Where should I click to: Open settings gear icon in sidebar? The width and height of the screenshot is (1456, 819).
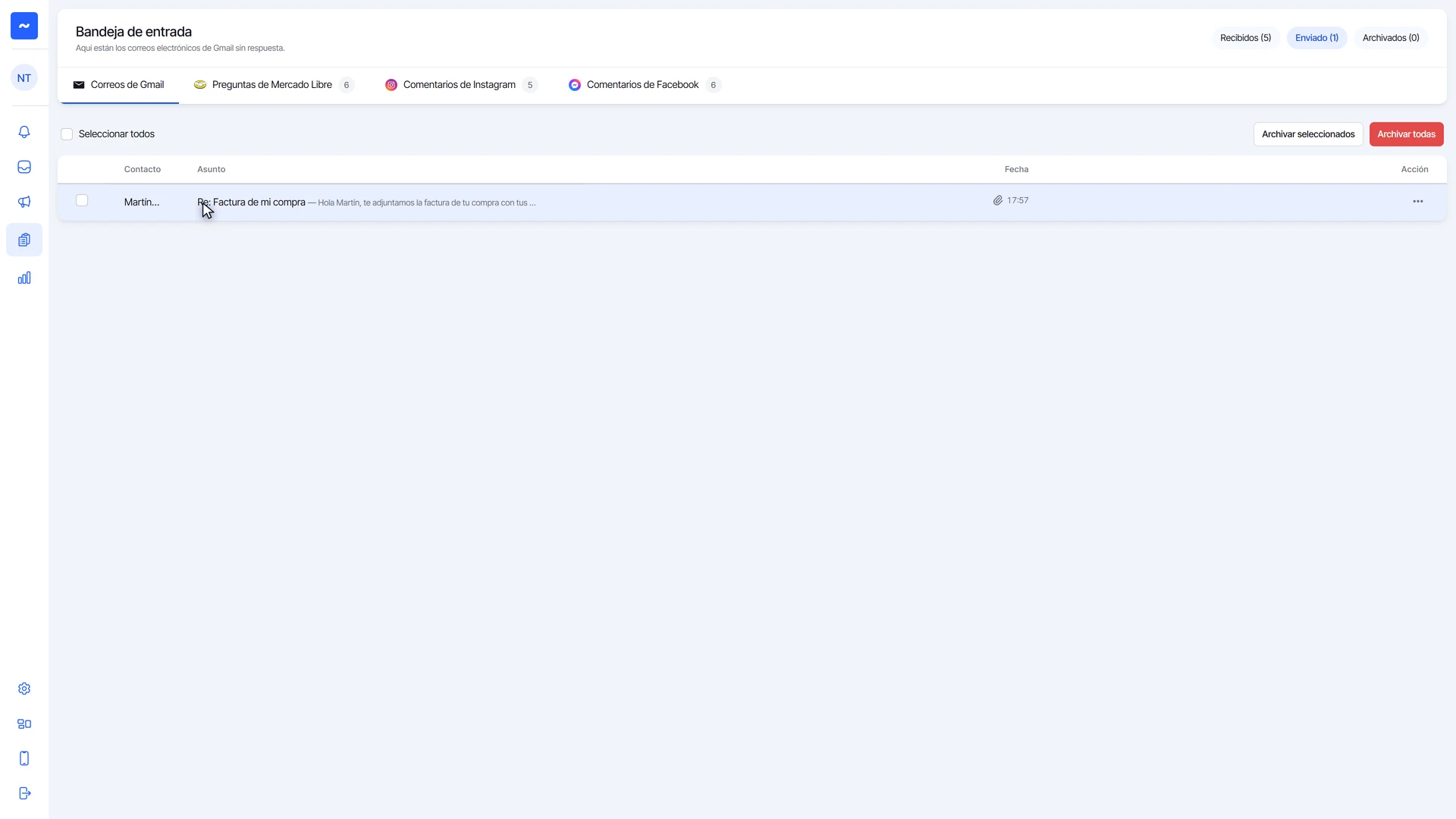click(x=24, y=689)
